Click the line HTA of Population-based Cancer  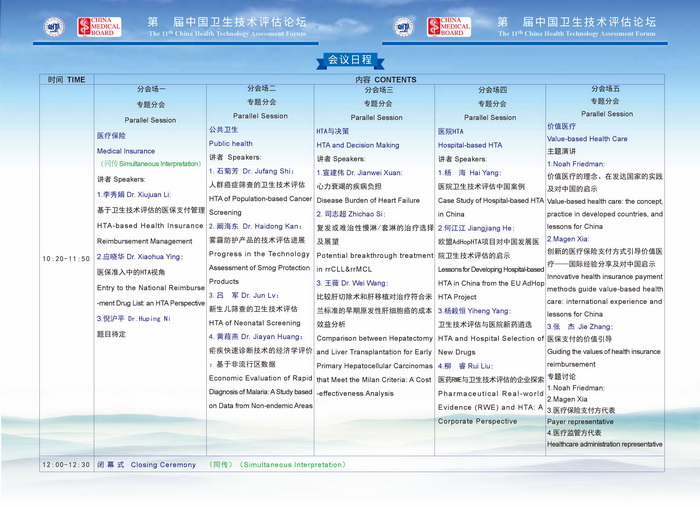(260, 199)
